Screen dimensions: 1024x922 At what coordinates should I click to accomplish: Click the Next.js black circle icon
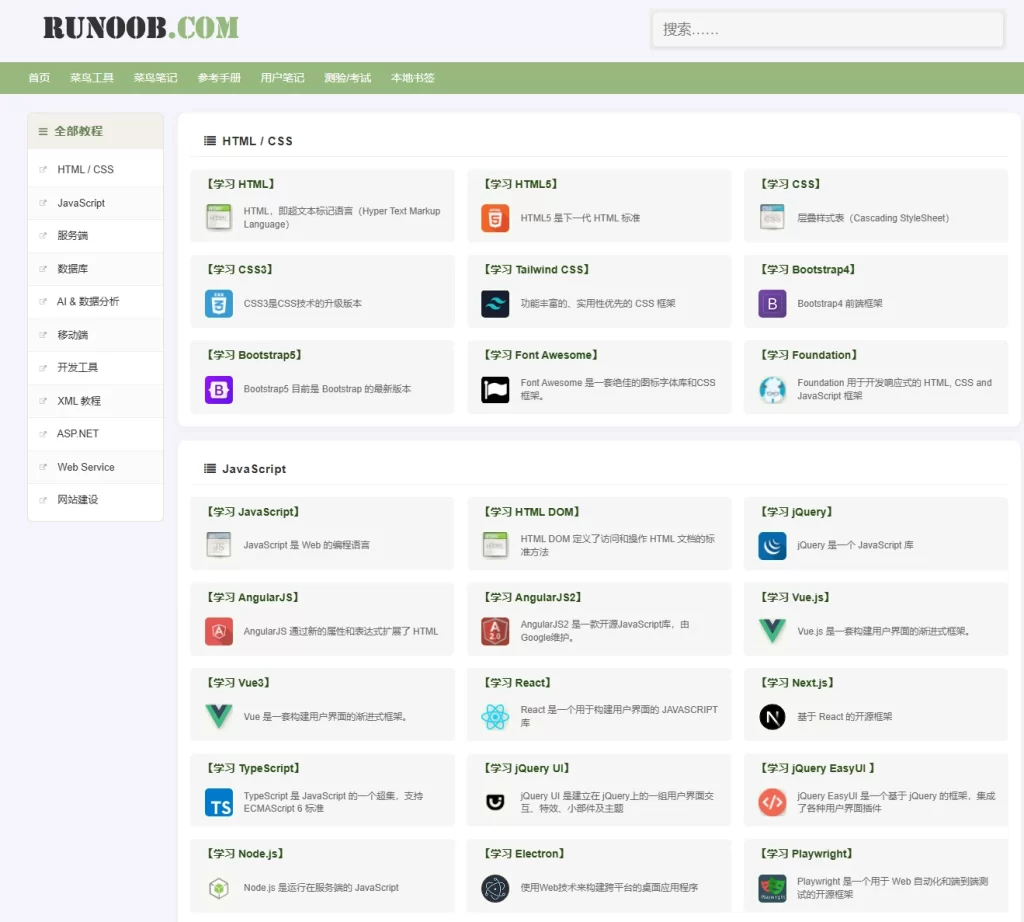pos(772,717)
